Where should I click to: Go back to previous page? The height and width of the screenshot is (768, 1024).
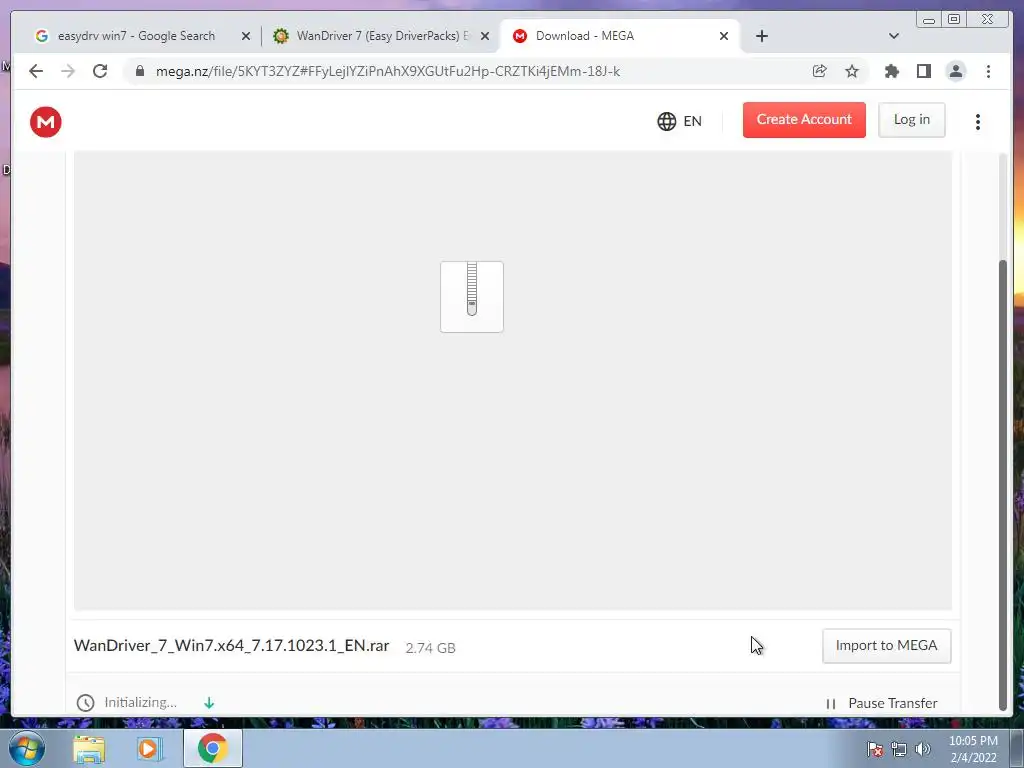(x=36, y=71)
